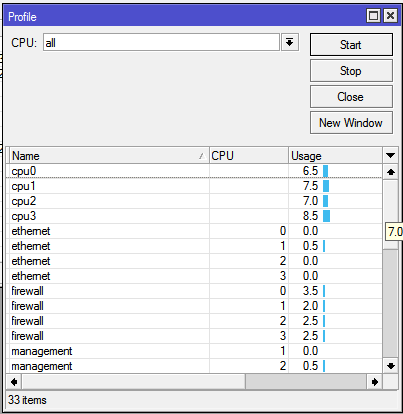
Task: Click the horizontal scrollbar right arrow
Action: [x=374, y=382]
